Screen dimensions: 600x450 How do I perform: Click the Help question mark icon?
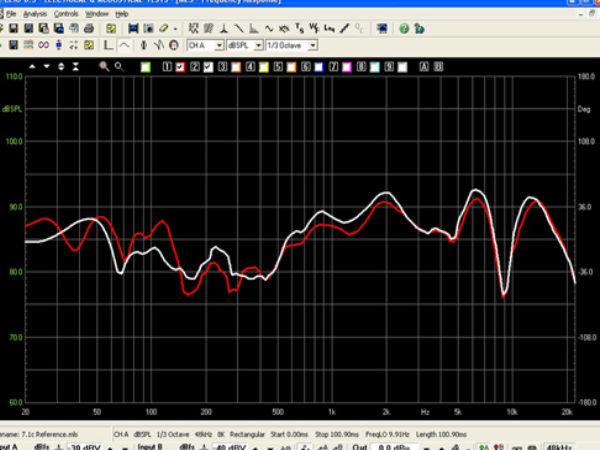403,30
